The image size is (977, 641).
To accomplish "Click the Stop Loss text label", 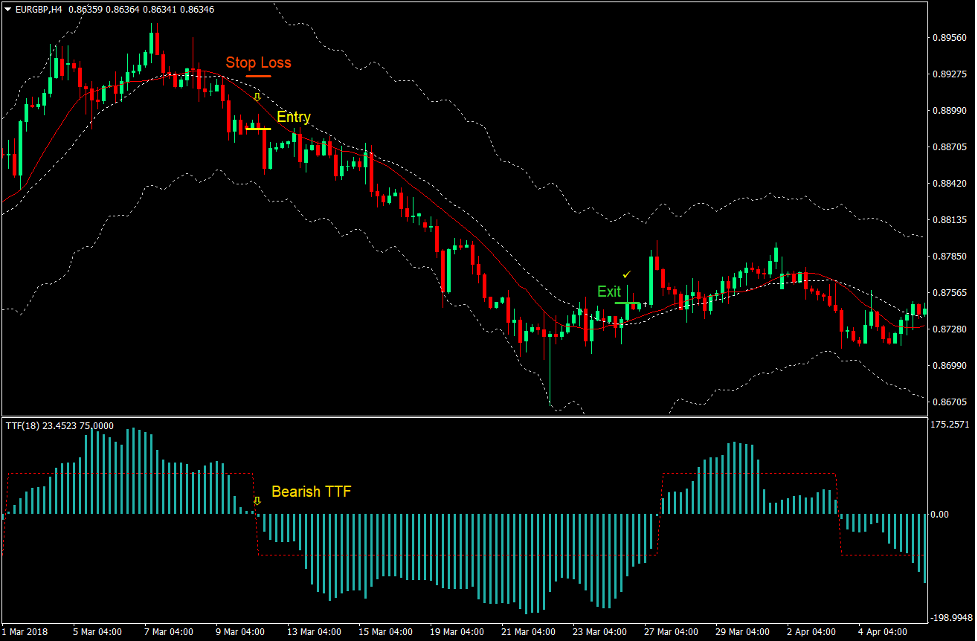I will [258, 62].
